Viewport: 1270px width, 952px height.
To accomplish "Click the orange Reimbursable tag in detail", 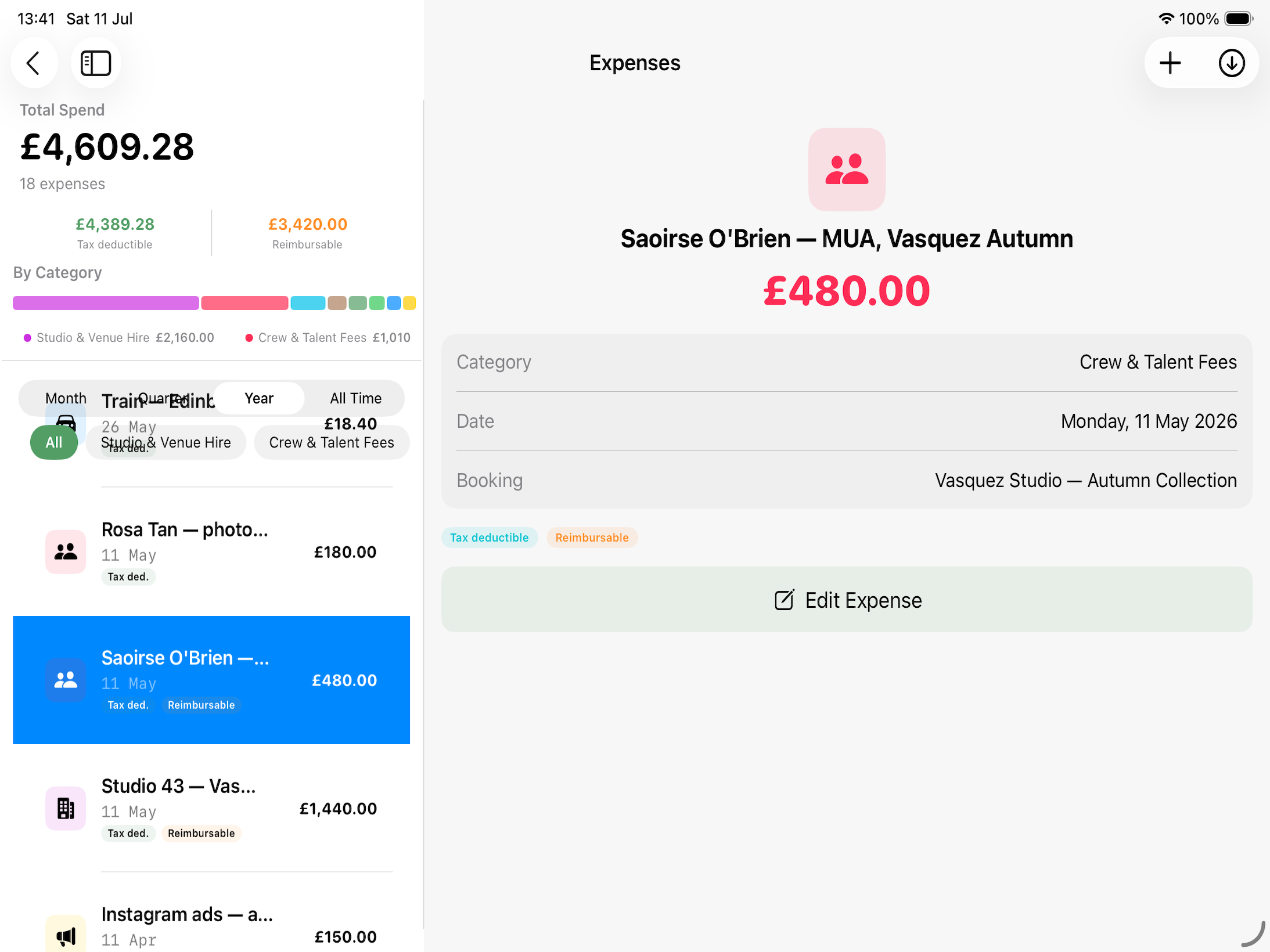I will pos(592,538).
